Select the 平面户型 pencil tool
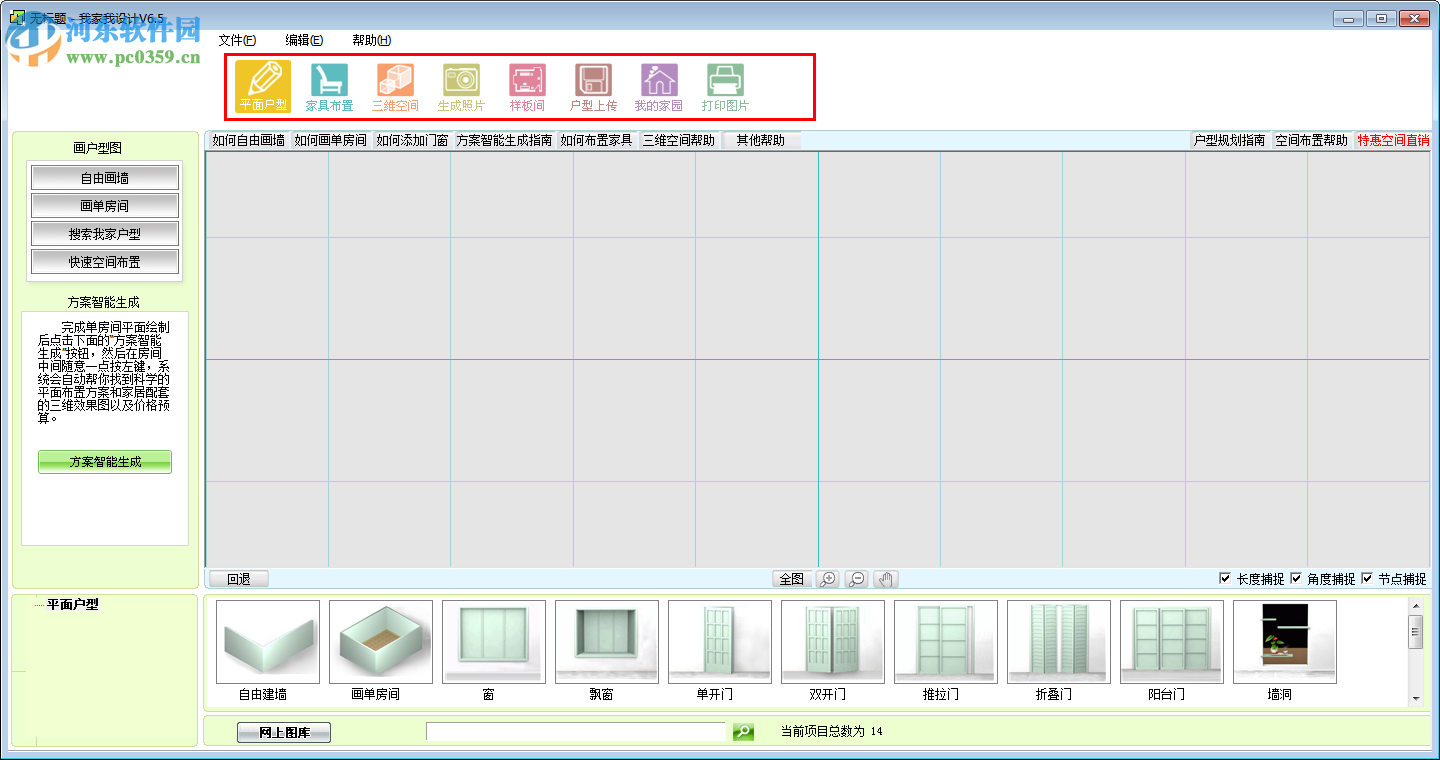The height and width of the screenshot is (760, 1440). point(263,86)
